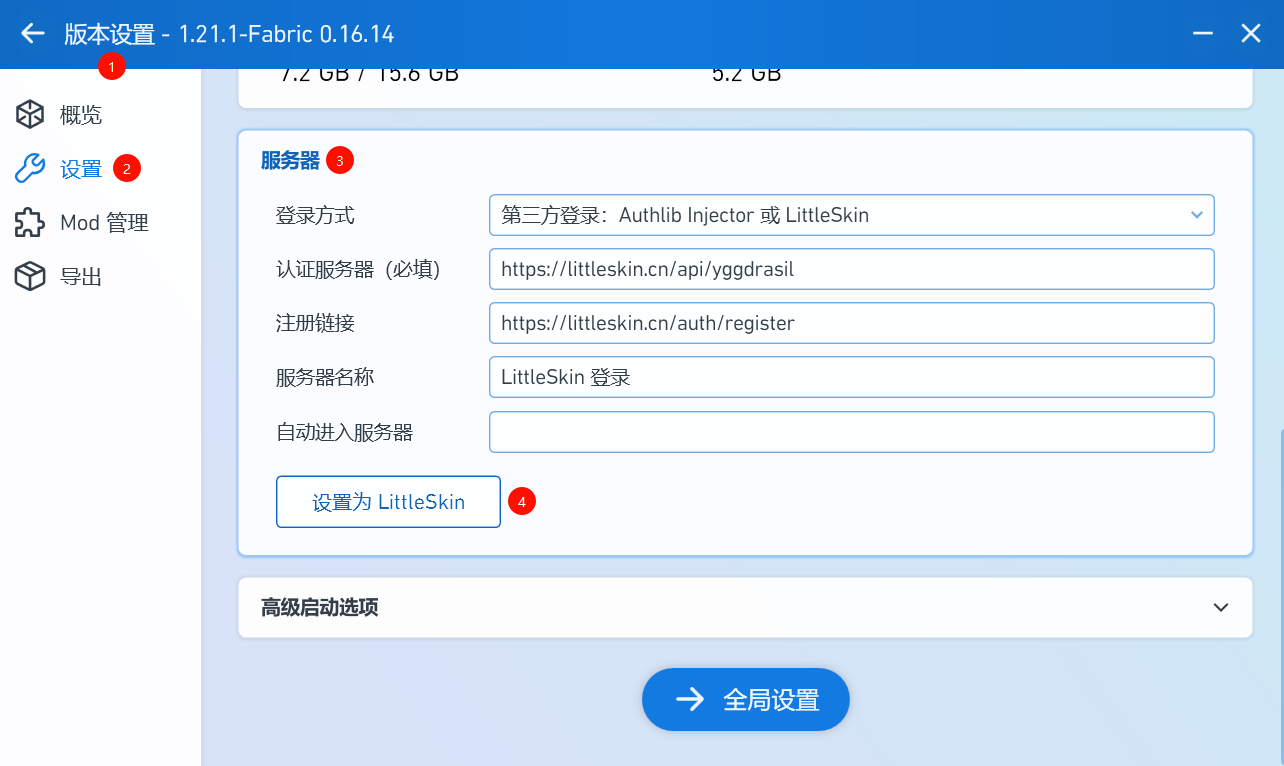This screenshot has height=766, width=1284.
Task: Click the puzzle piece icon for Mod 管理
Action: [x=30, y=223]
